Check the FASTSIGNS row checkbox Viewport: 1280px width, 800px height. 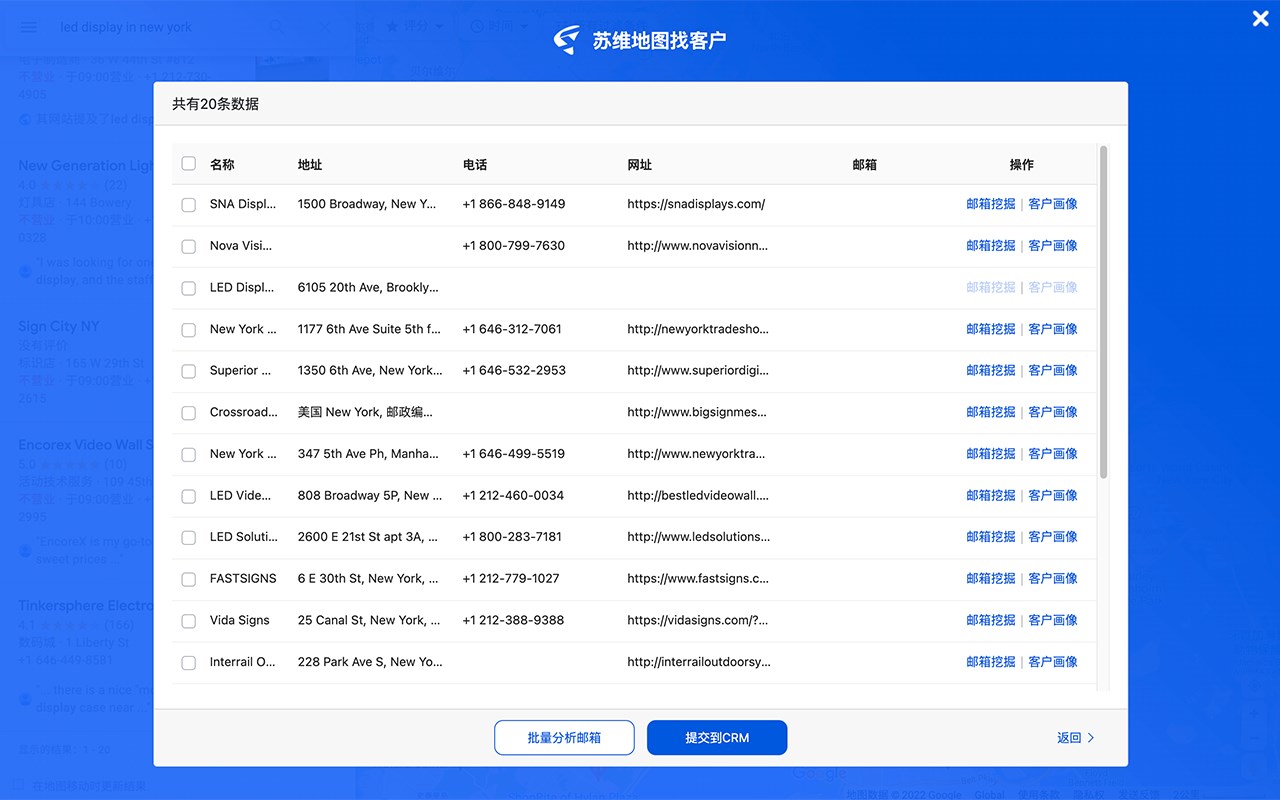click(x=188, y=580)
